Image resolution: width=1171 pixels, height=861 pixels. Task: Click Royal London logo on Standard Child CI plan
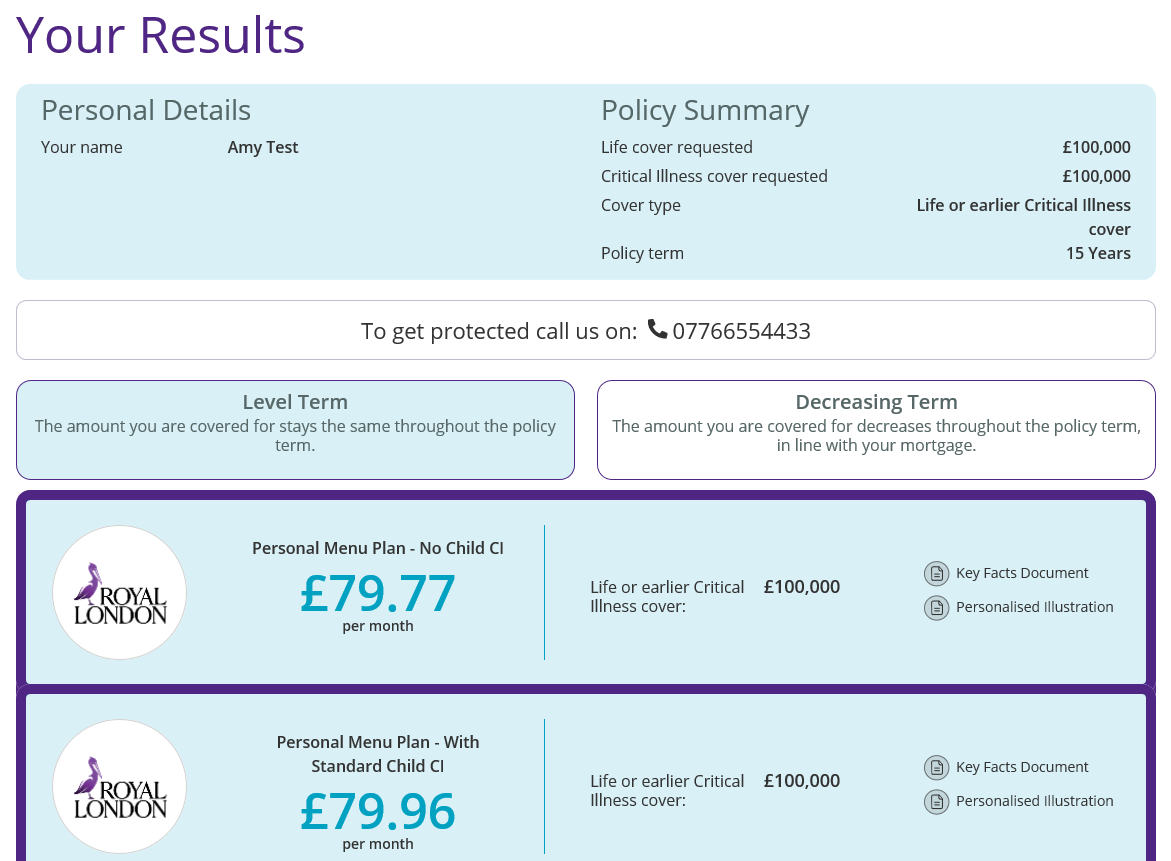pyautogui.click(x=120, y=786)
